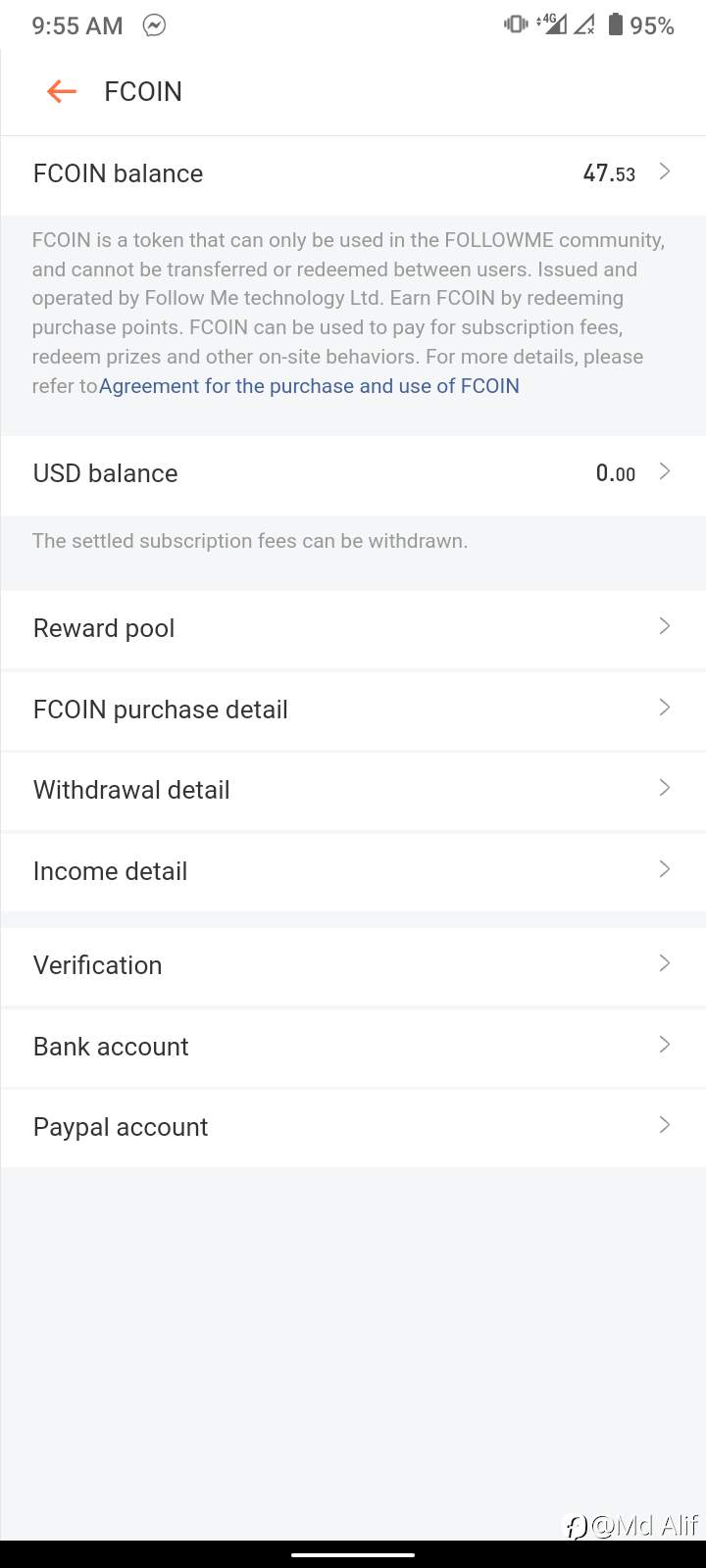Screen dimensions: 706x1568
Task: Tap the orange back arrow
Action: click(x=62, y=91)
